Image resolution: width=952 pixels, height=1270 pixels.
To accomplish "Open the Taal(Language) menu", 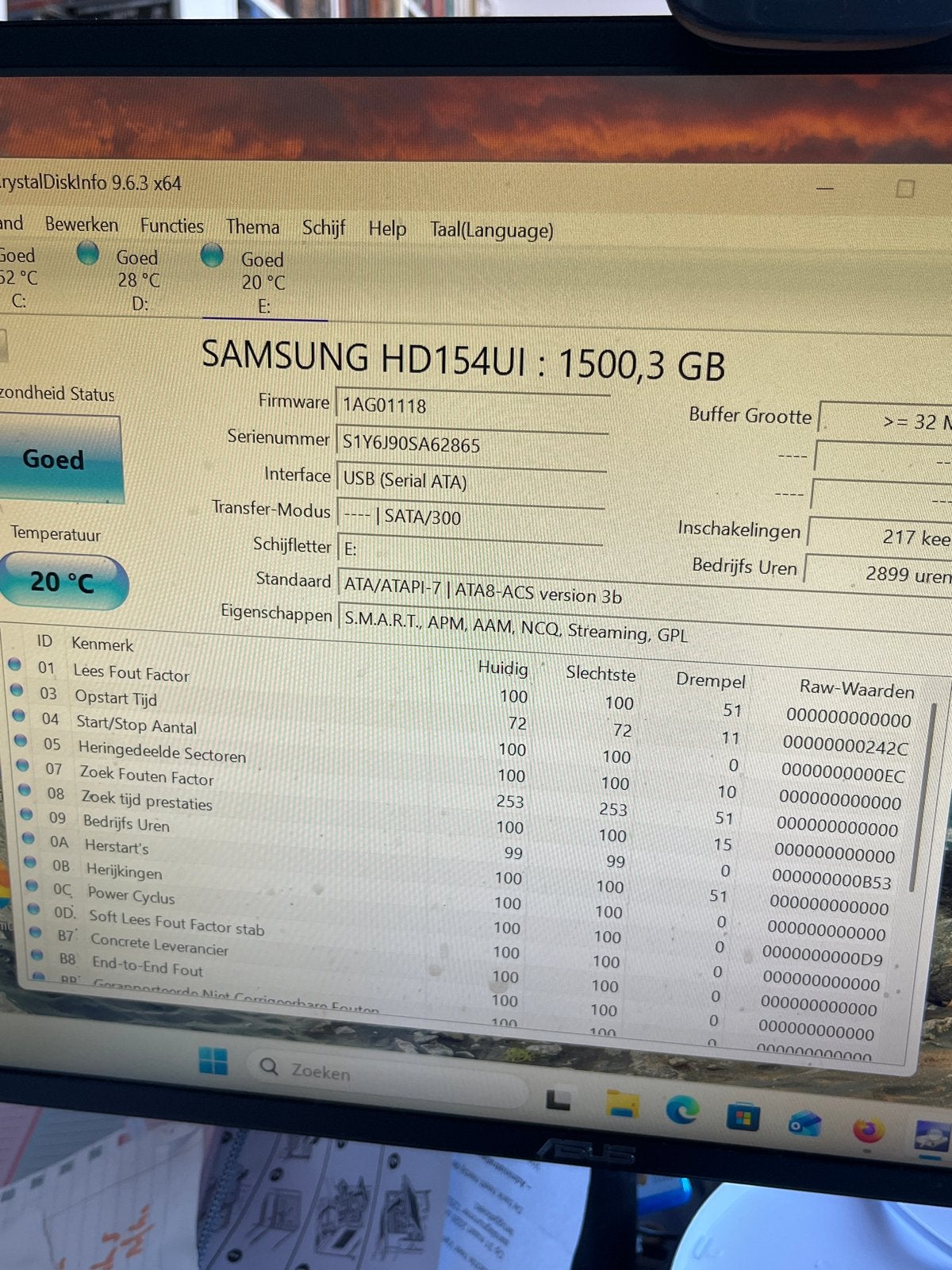I will click(492, 231).
